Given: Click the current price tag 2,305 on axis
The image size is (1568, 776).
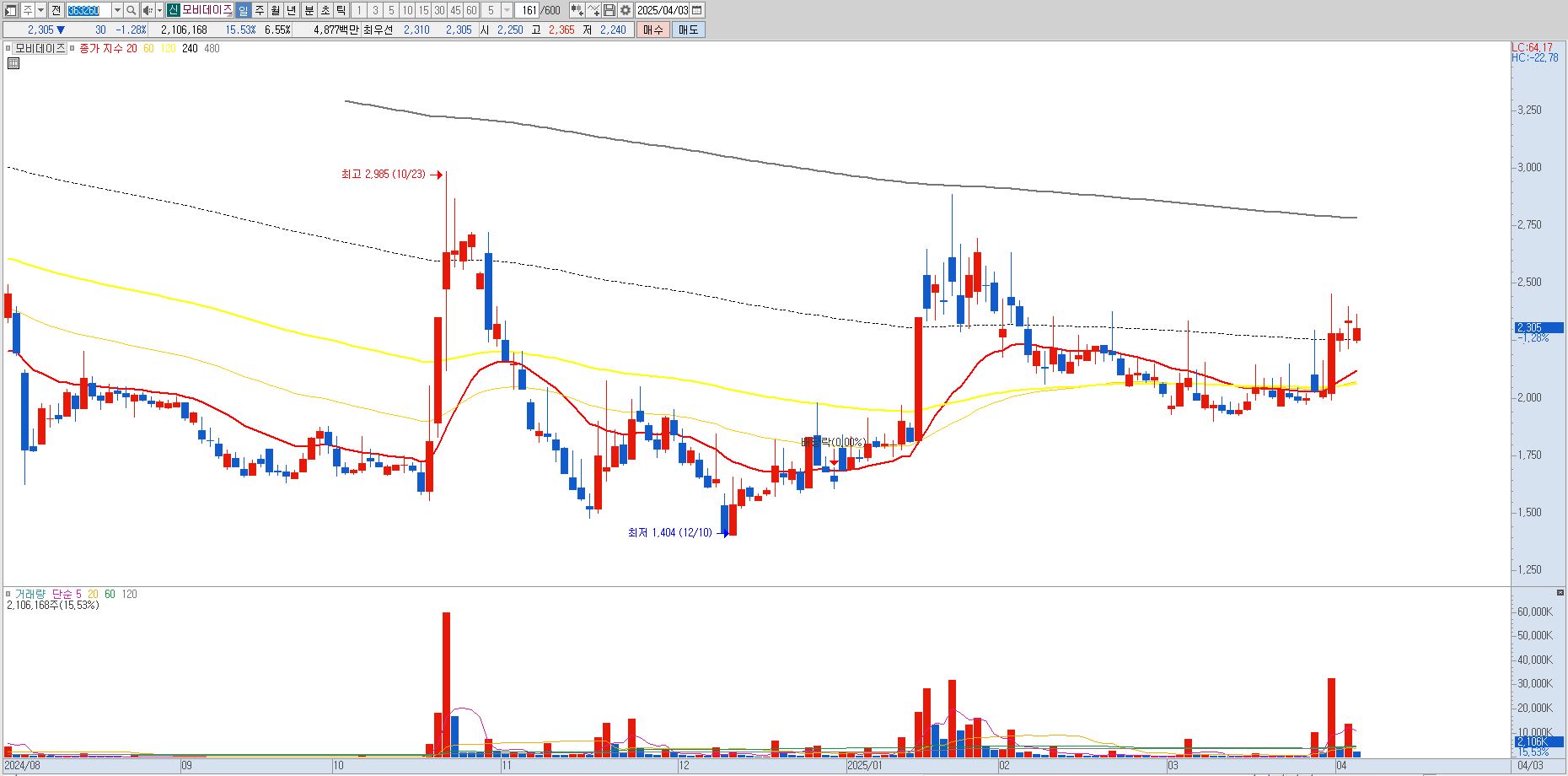Looking at the screenshot, I should 1538,327.
